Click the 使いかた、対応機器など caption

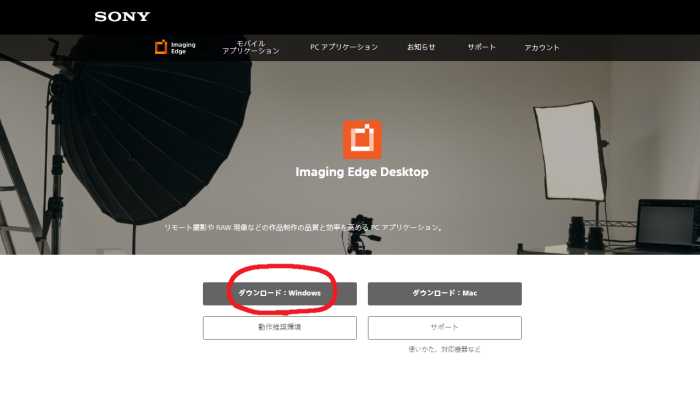pos(445,349)
